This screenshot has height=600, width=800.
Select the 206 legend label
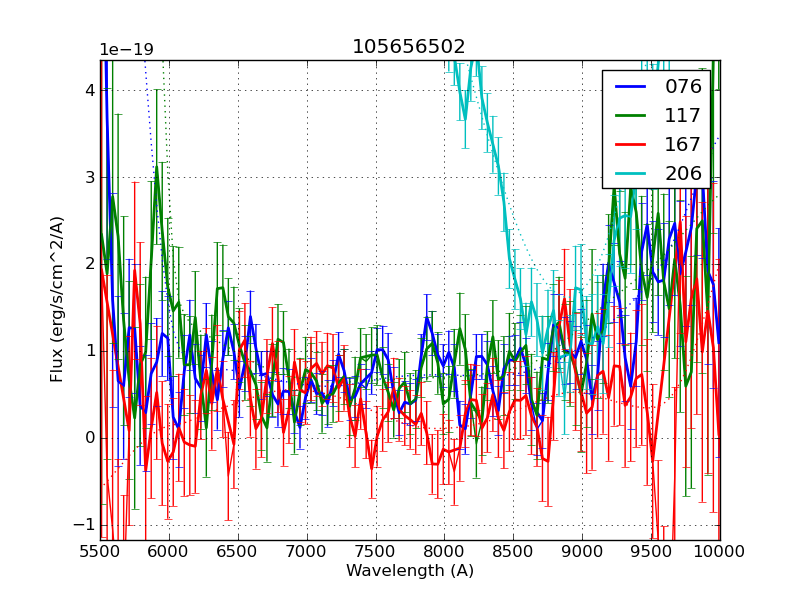coord(683,173)
